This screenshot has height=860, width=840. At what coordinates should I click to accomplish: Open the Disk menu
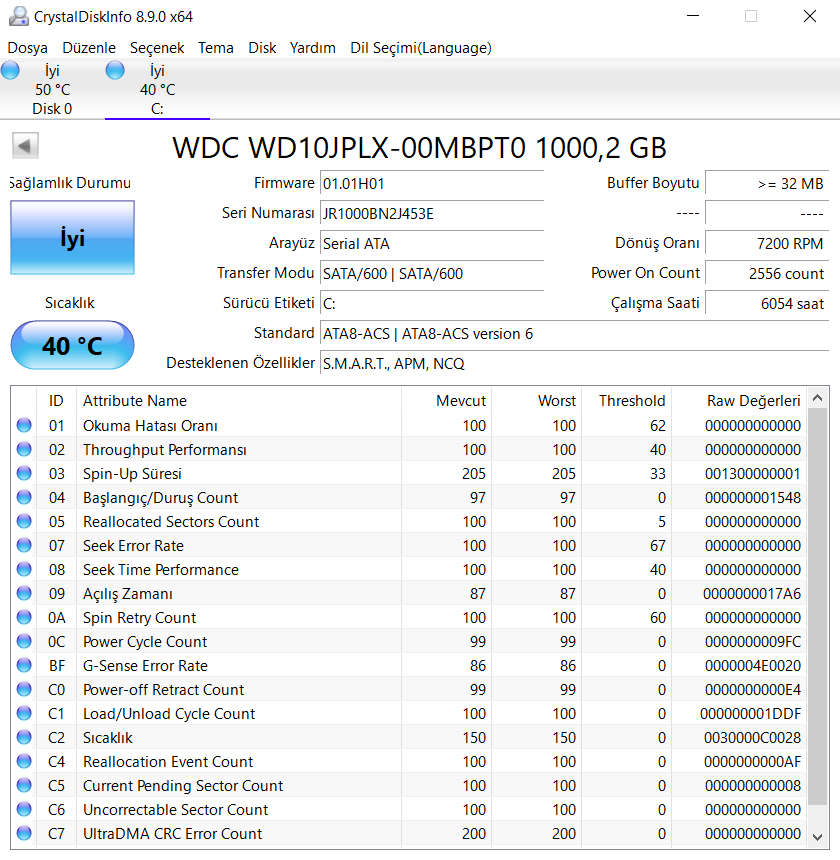coord(262,48)
